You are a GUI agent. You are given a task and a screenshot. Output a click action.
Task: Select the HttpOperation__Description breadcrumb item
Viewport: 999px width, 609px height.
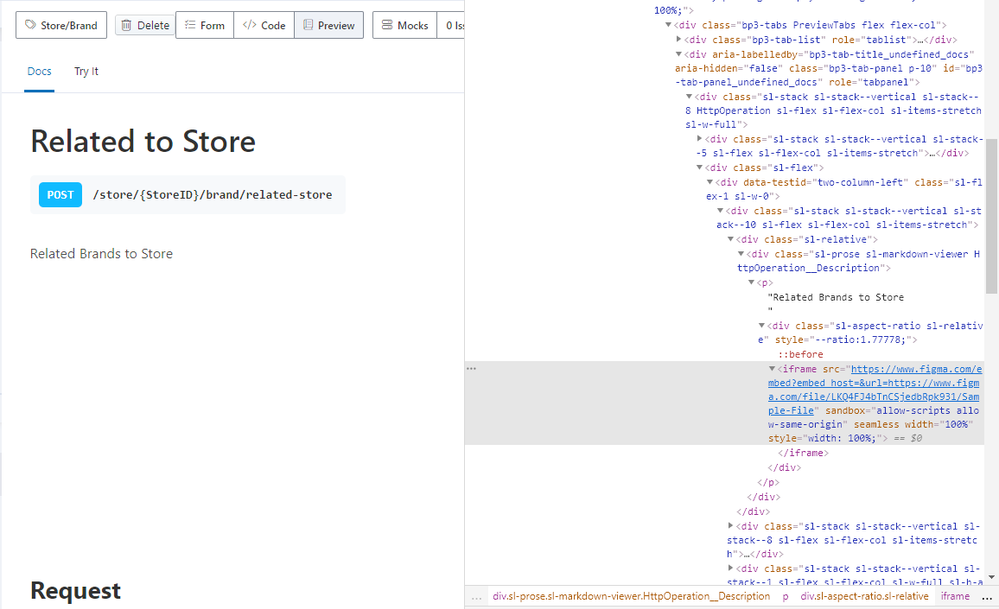click(631, 597)
